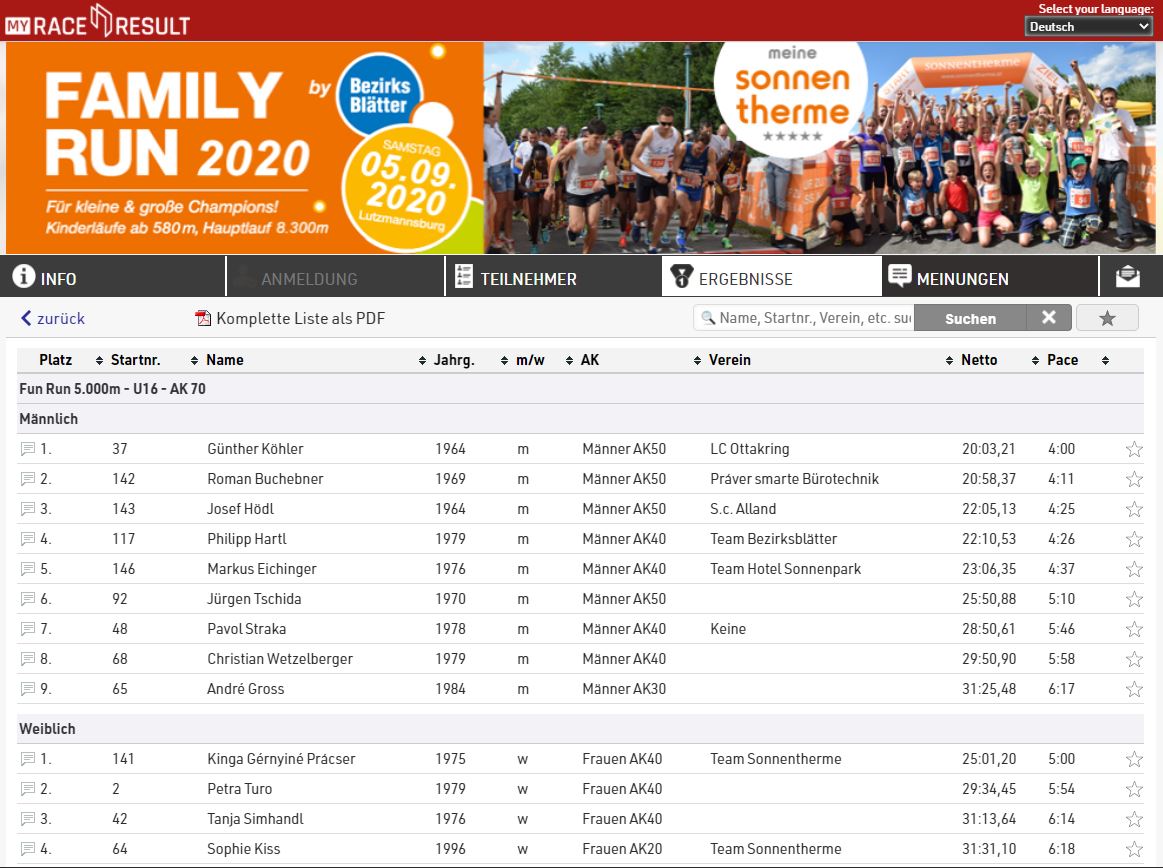Go back via the zurück link
Image resolution: width=1163 pixels, height=868 pixels.
(53, 318)
